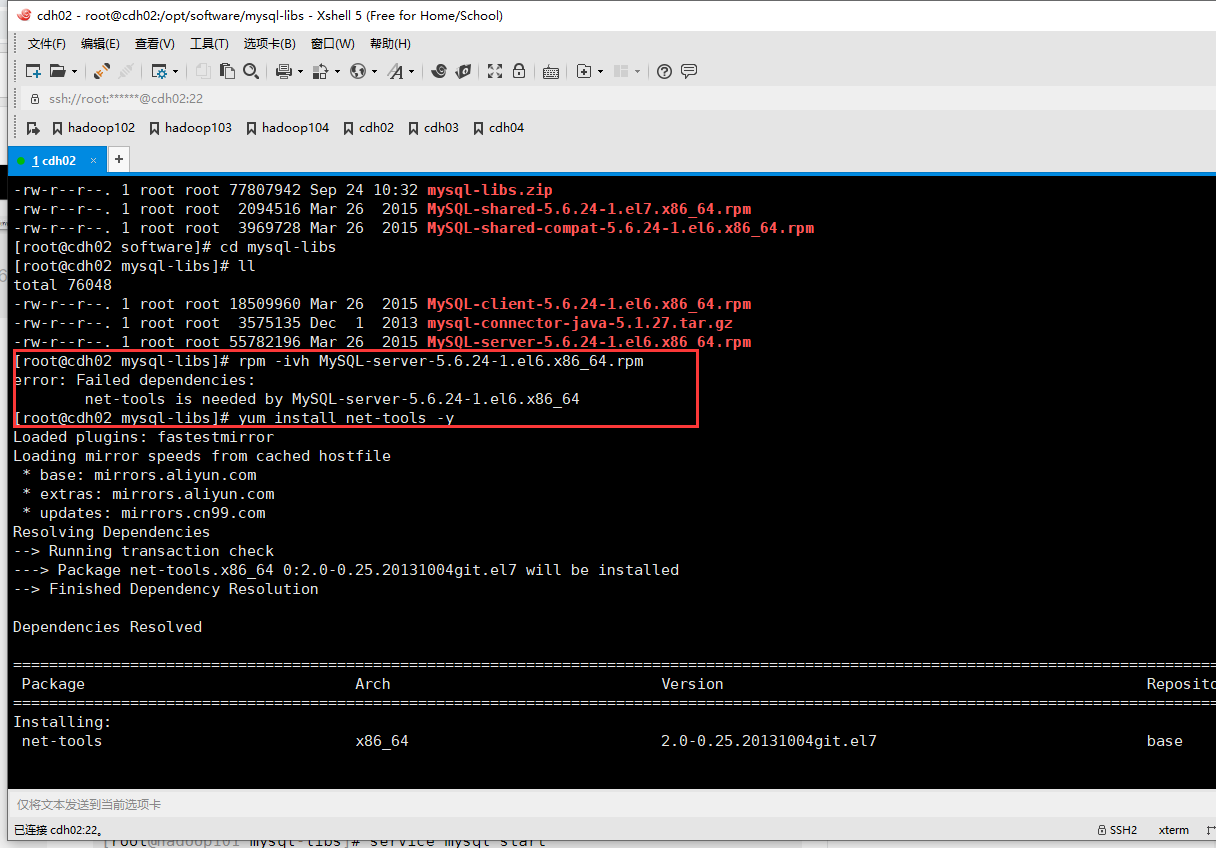Screen dimensions: 1216x848
Task: Open the 选项卡(B) menu
Action: (x=270, y=44)
